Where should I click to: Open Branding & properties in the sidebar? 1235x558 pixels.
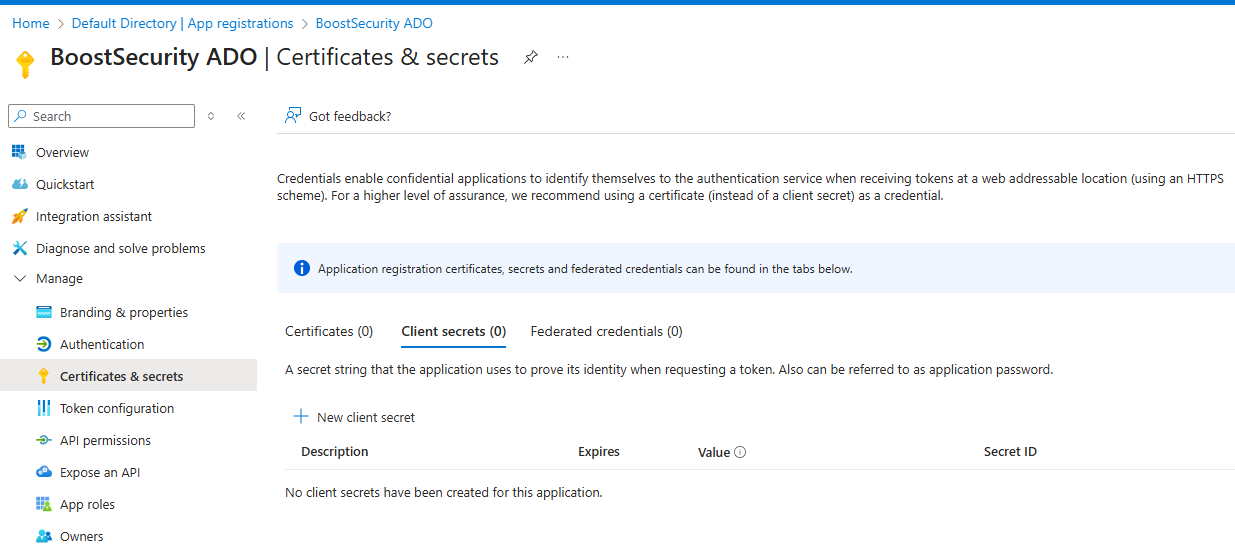(123, 312)
